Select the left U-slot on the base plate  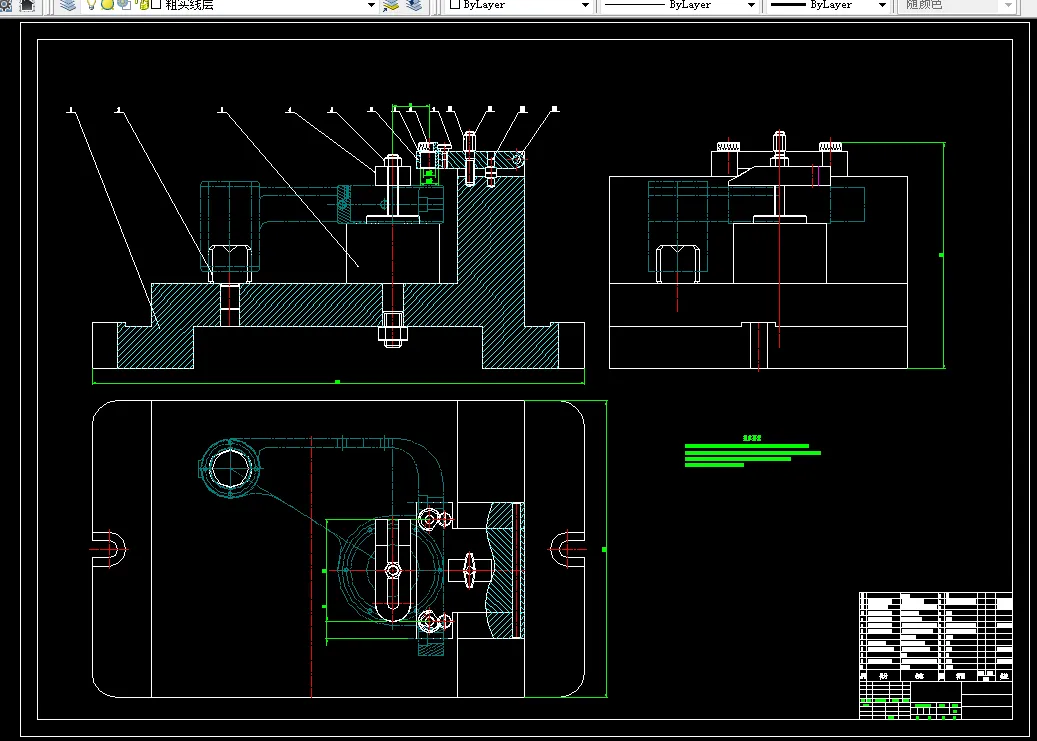[110, 548]
